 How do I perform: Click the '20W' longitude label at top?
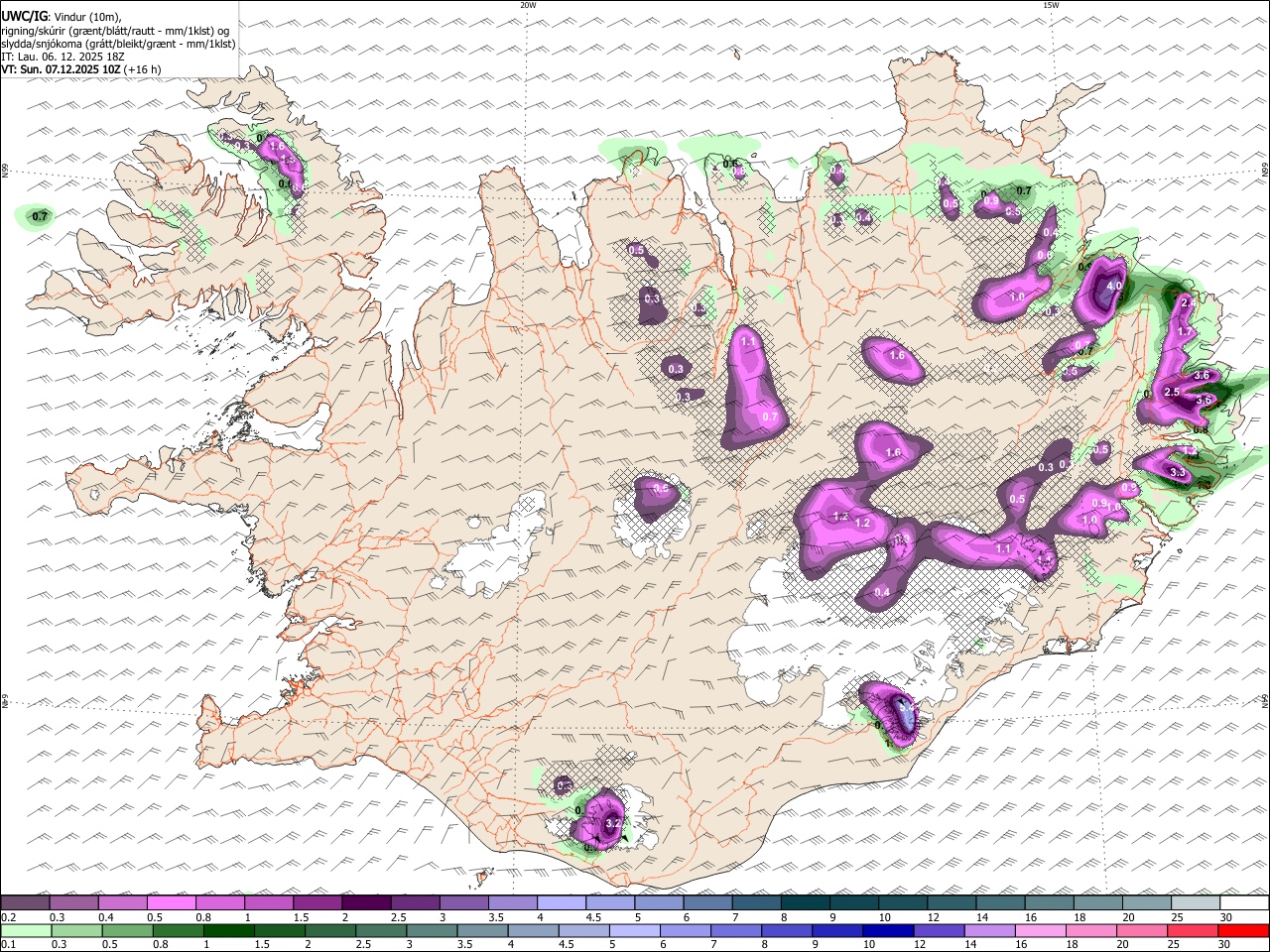tap(528, 5)
